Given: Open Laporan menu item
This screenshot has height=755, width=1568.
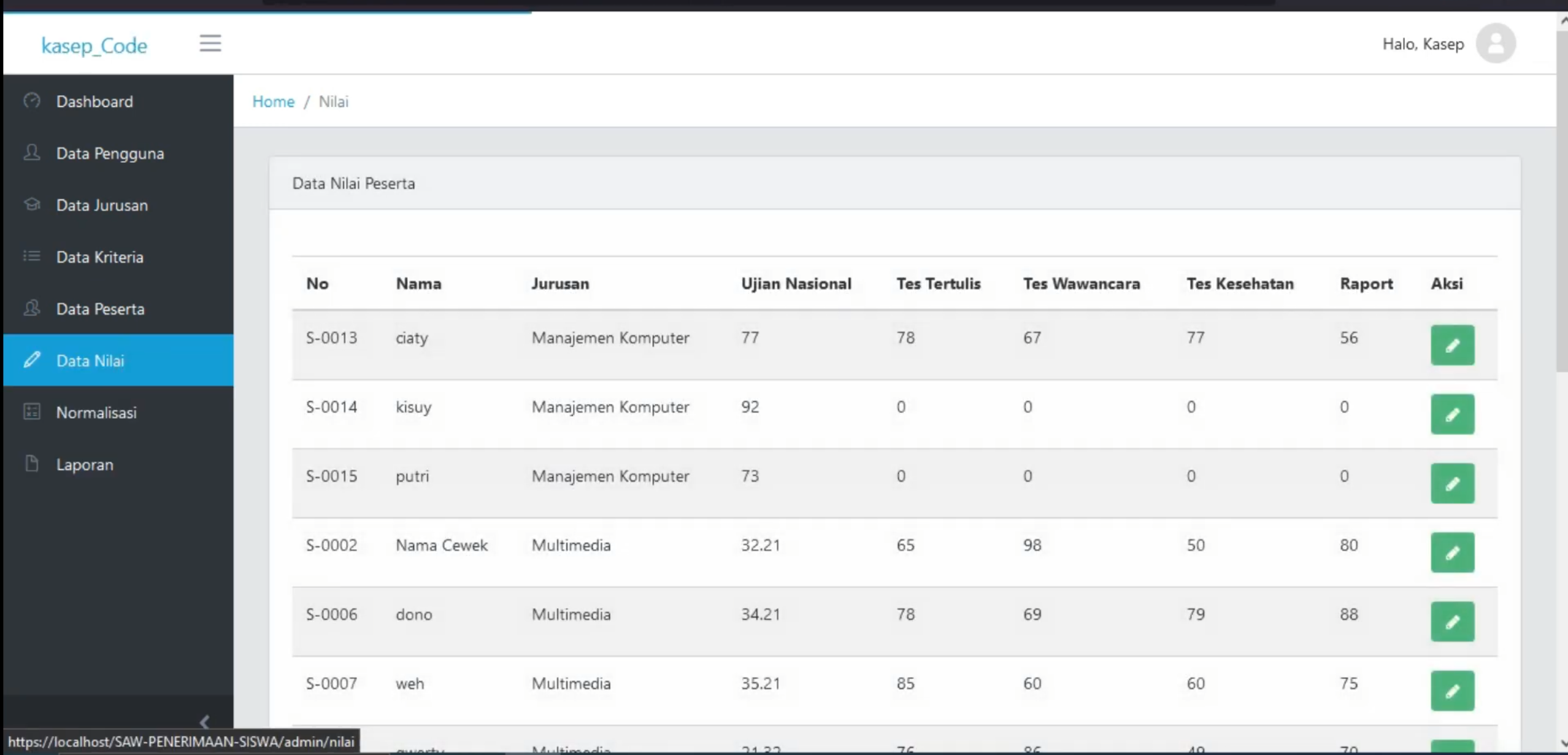Looking at the screenshot, I should [118, 464].
